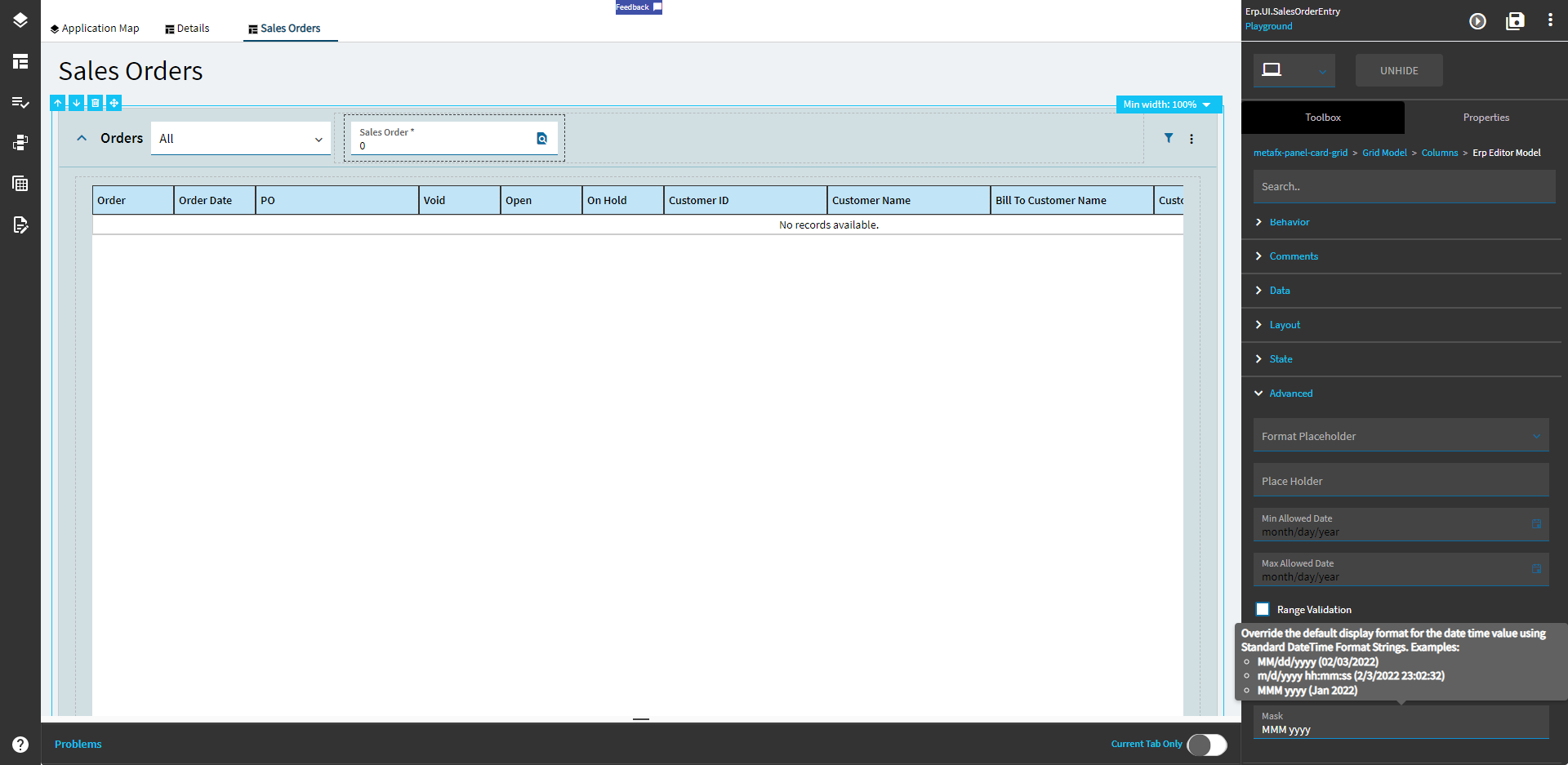The image size is (1568, 765).
Task: Click the save icon in header
Action: point(1515,21)
